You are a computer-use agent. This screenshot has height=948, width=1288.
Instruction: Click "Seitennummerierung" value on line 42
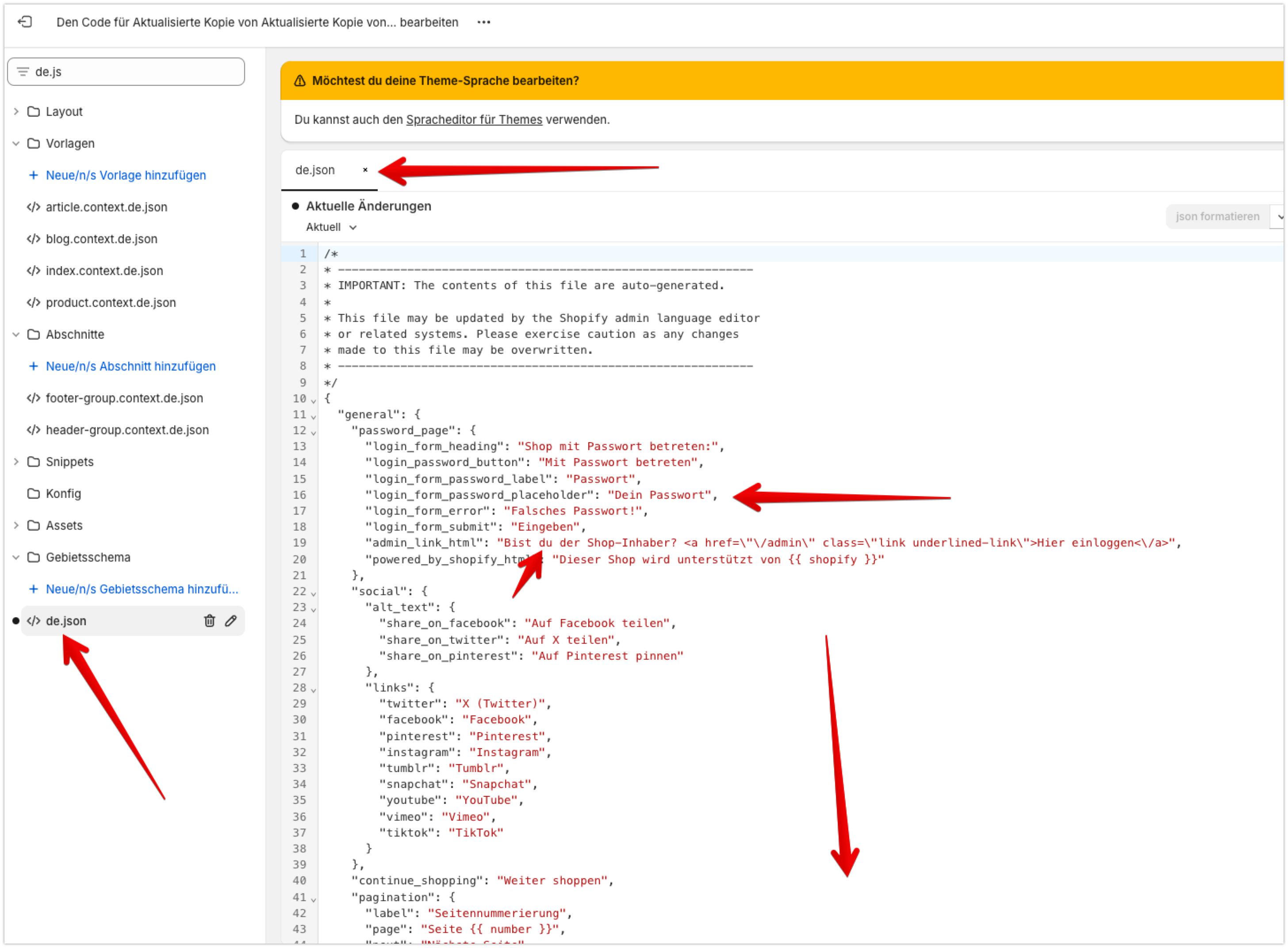(x=496, y=913)
